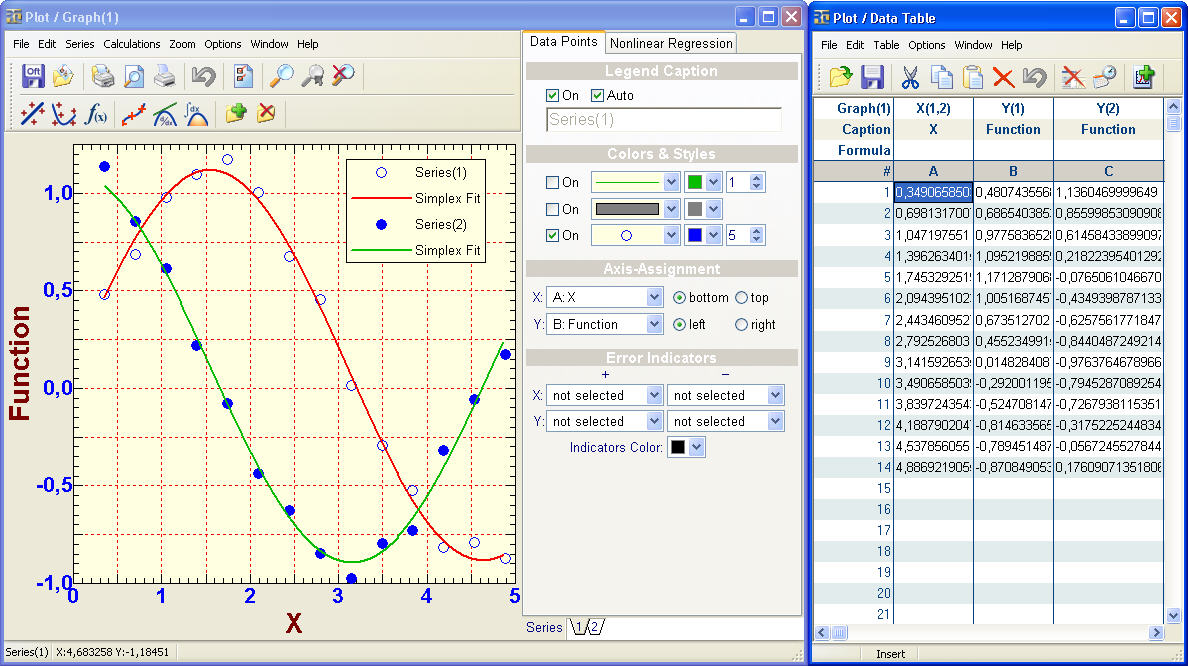Select the derivative d/dx tool
Image resolution: width=1188 pixels, height=666 pixels.
[165, 114]
